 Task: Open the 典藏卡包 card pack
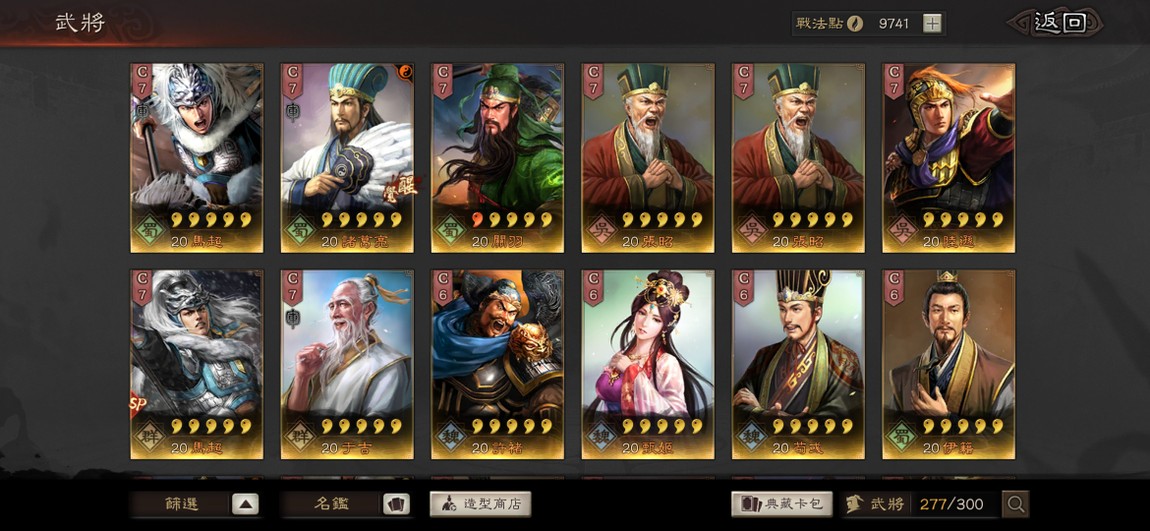[x=782, y=504]
